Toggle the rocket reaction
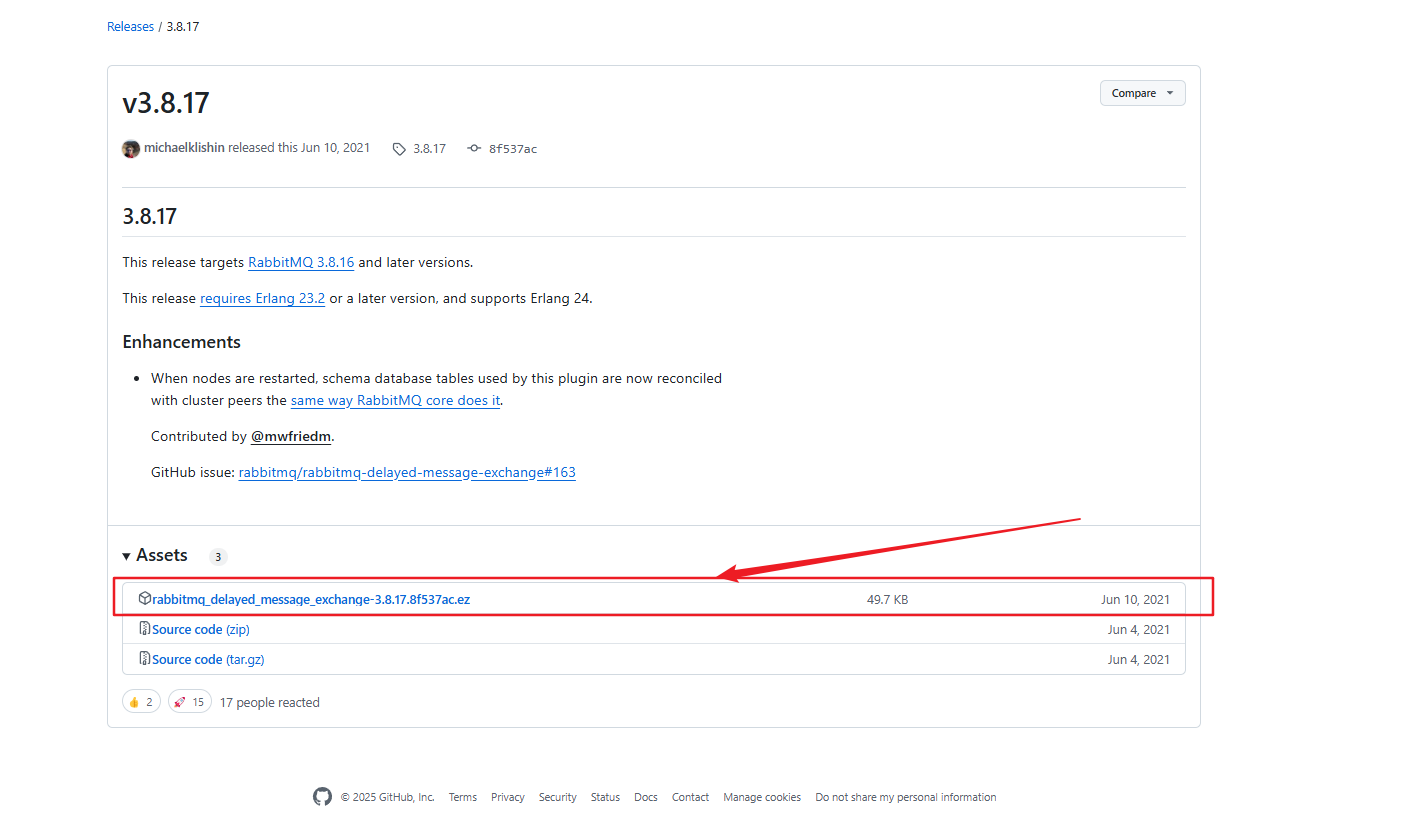 point(189,702)
